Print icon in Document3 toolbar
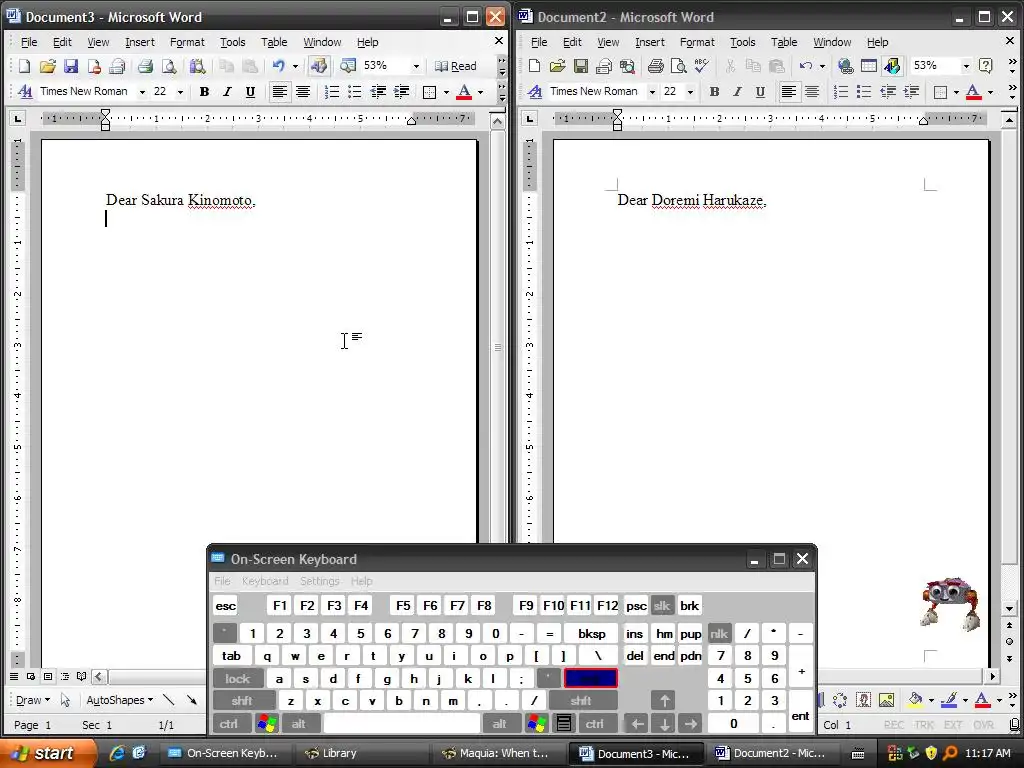Viewport: 1024px width, 768px height. (x=145, y=66)
